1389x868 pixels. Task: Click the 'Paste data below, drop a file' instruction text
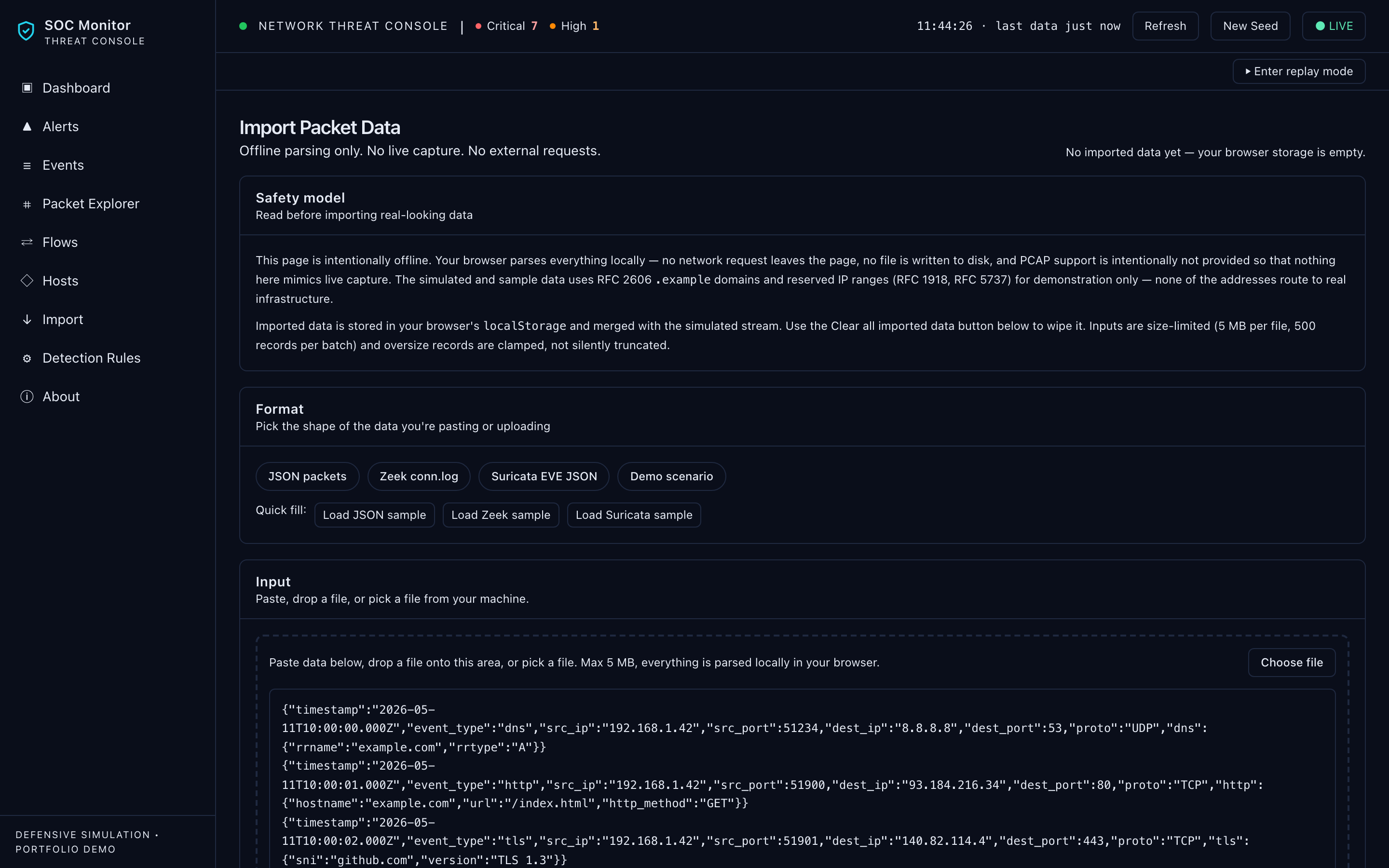[574, 663]
